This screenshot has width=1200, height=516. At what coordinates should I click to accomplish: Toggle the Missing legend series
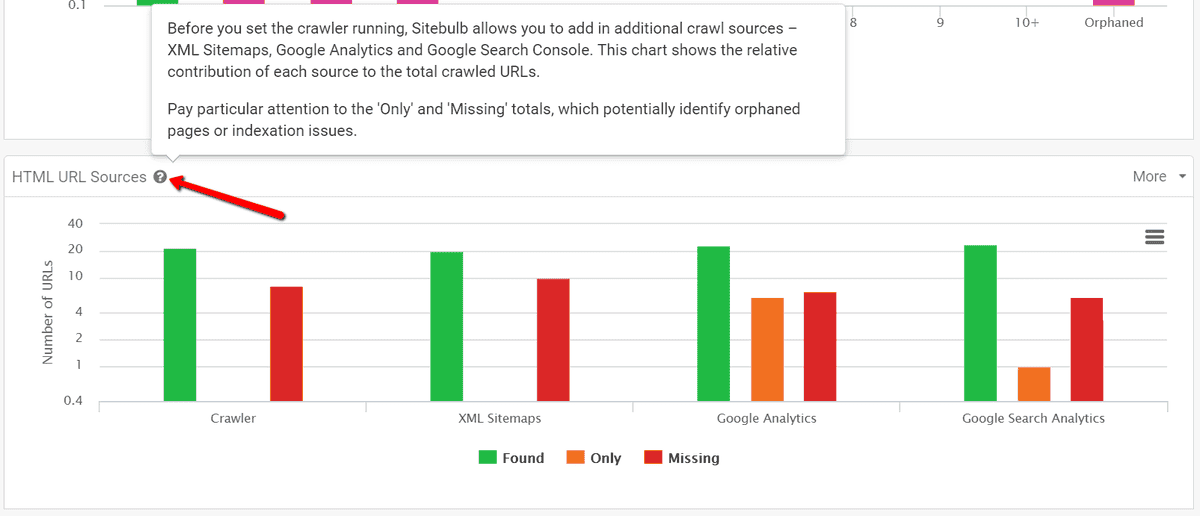click(682, 458)
